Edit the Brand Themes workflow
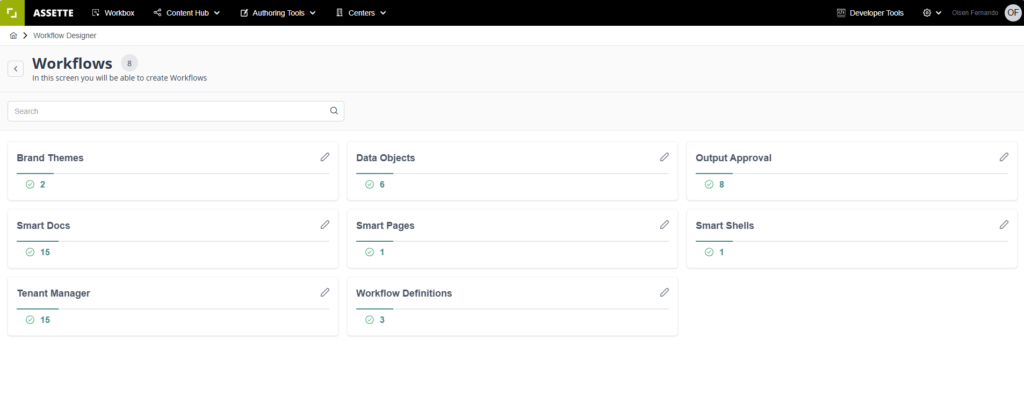The width and height of the screenshot is (1024, 396). 325,157
